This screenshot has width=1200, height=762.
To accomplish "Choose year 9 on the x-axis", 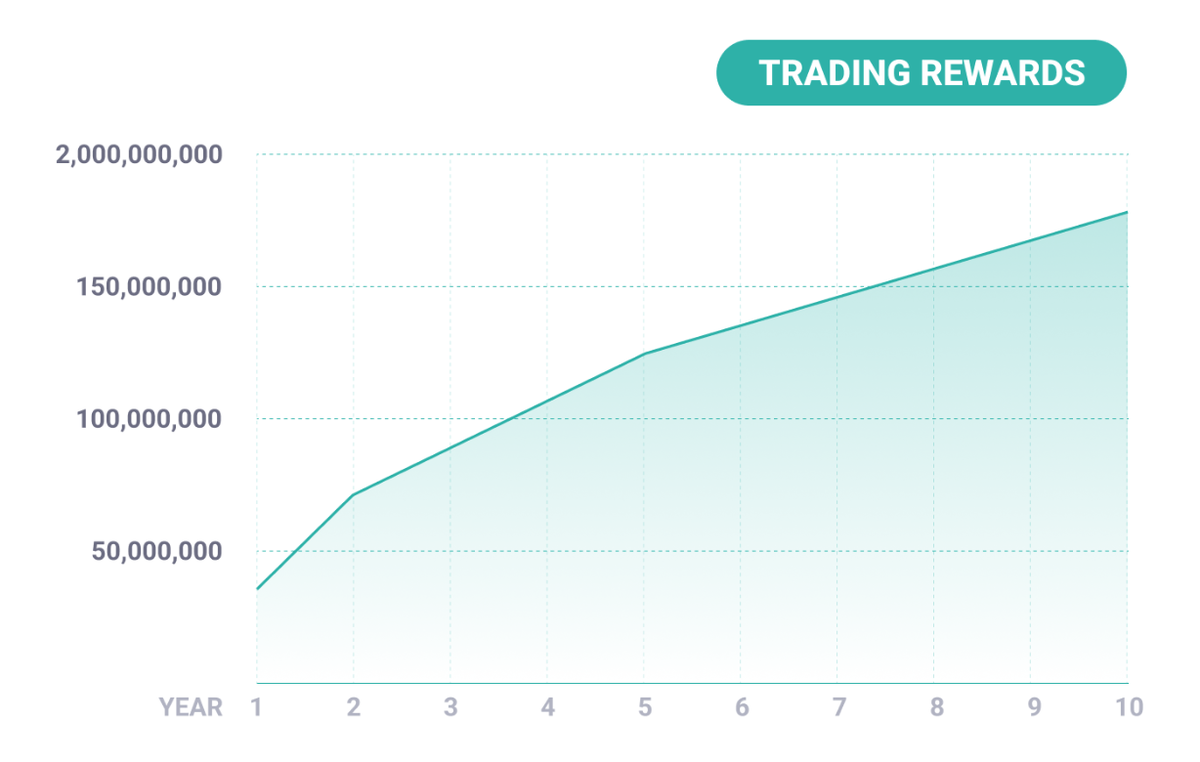I will 1031,708.
